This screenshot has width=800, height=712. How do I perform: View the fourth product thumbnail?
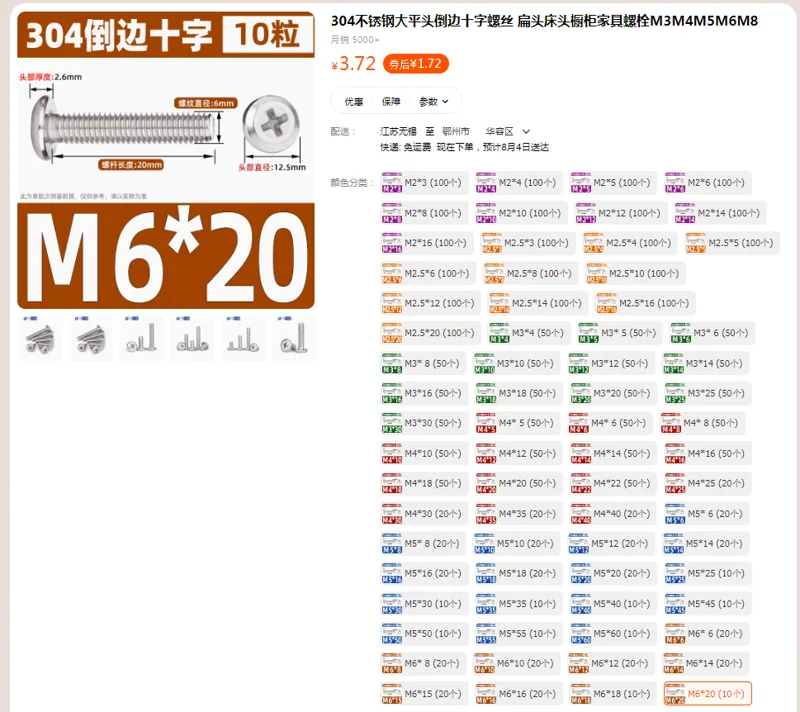(192, 339)
